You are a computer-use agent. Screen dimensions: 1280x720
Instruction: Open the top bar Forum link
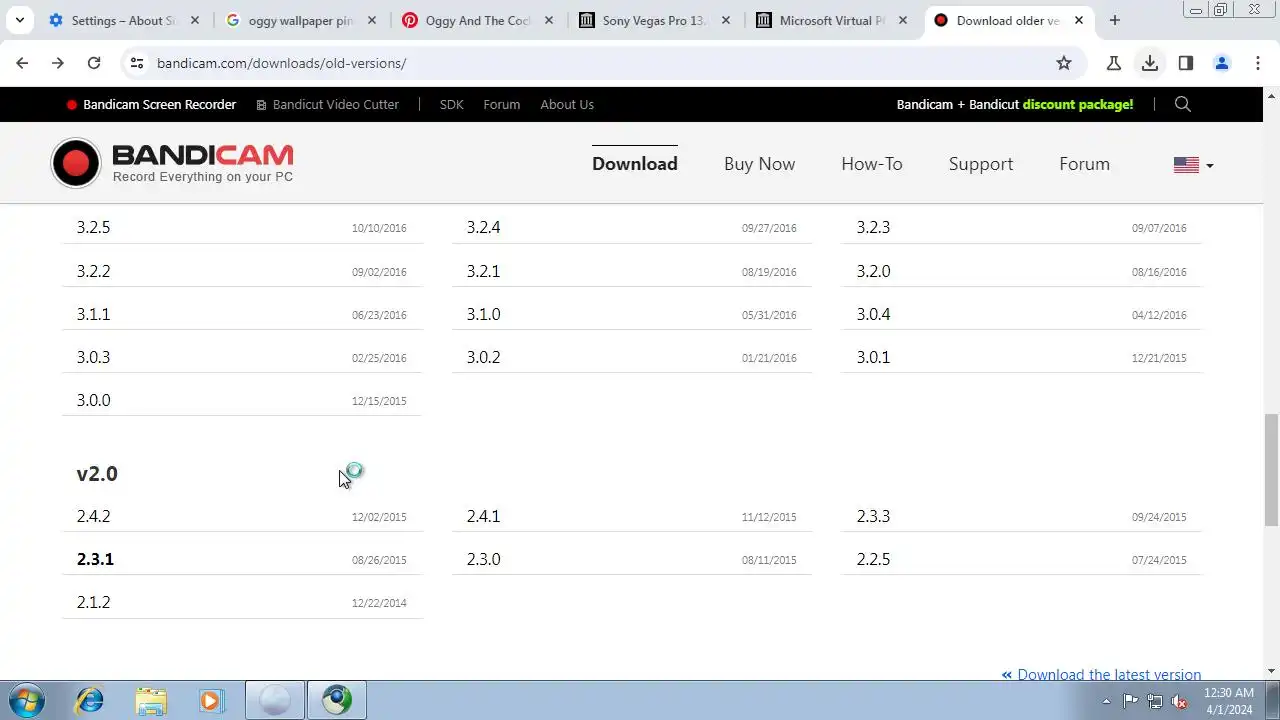pos(502,104)
